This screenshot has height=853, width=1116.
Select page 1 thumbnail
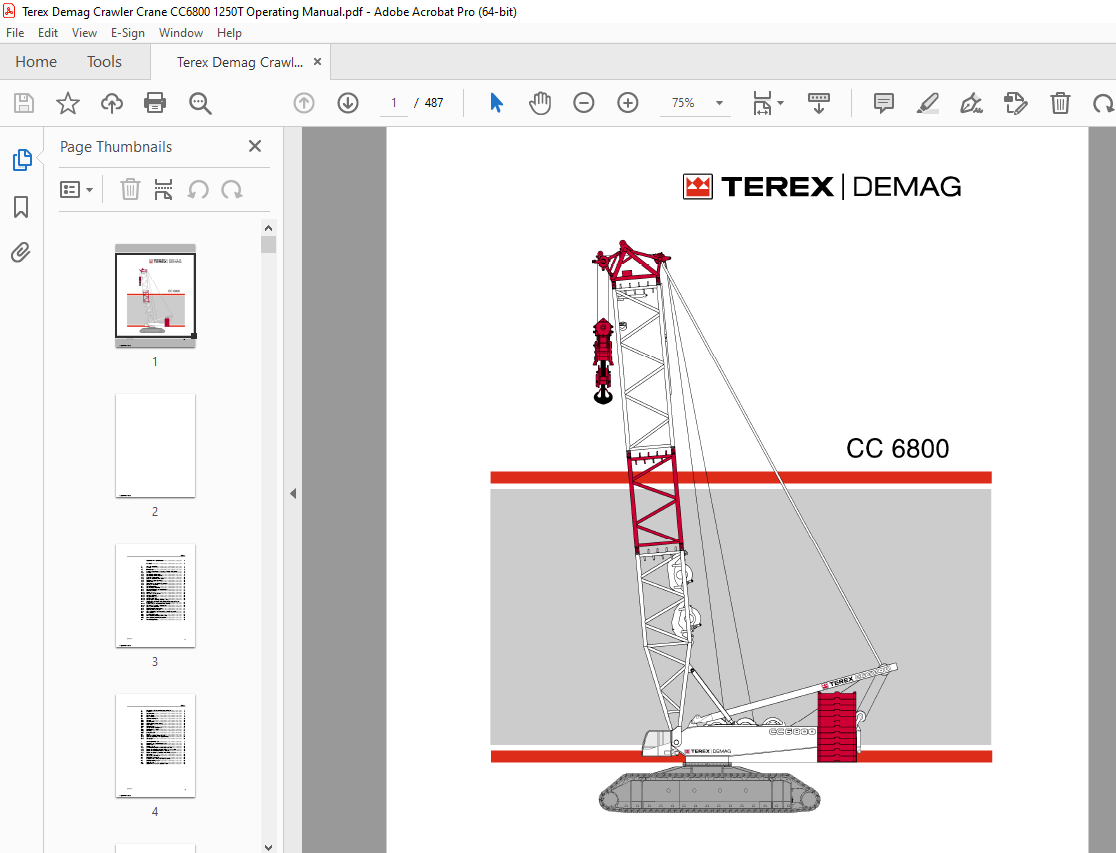tap(155, 295)
